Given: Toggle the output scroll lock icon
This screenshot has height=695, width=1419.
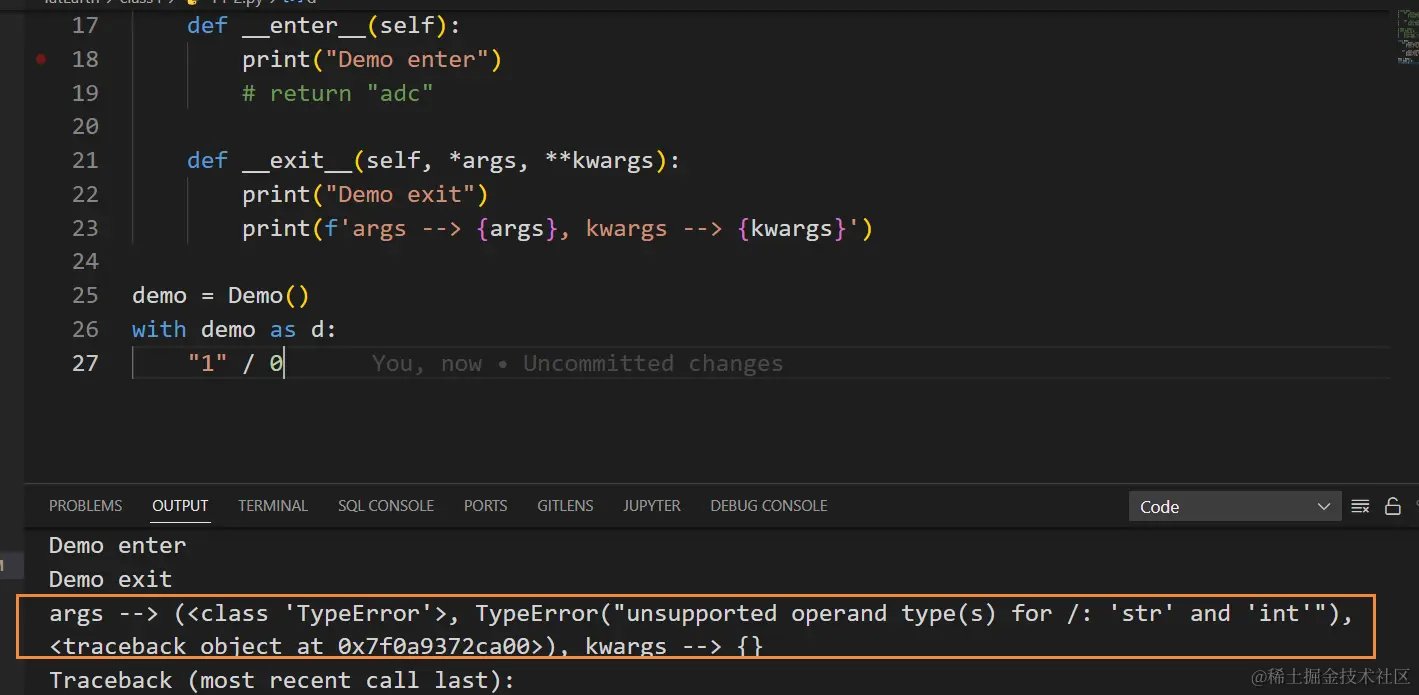Looking at the screenshot, I should coord(1392,506).
